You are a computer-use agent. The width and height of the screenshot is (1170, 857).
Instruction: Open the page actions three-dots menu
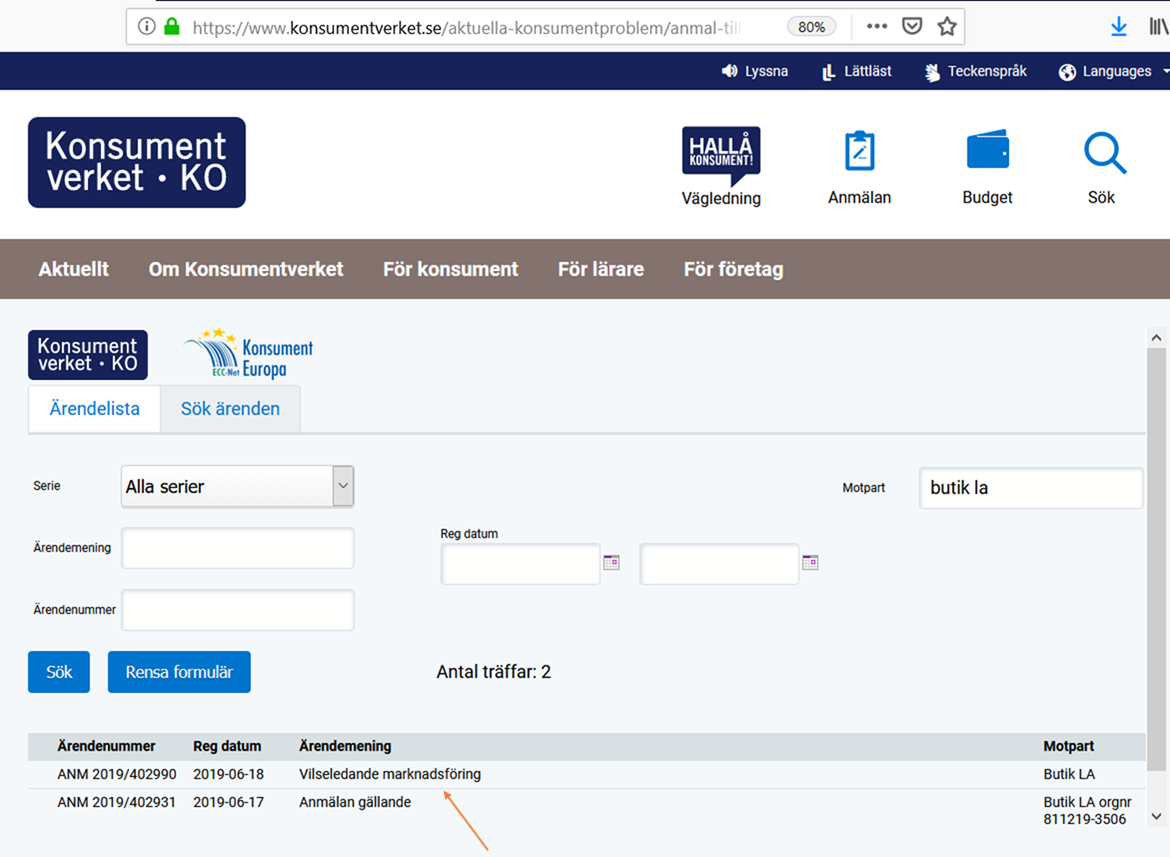pos(877,27)
